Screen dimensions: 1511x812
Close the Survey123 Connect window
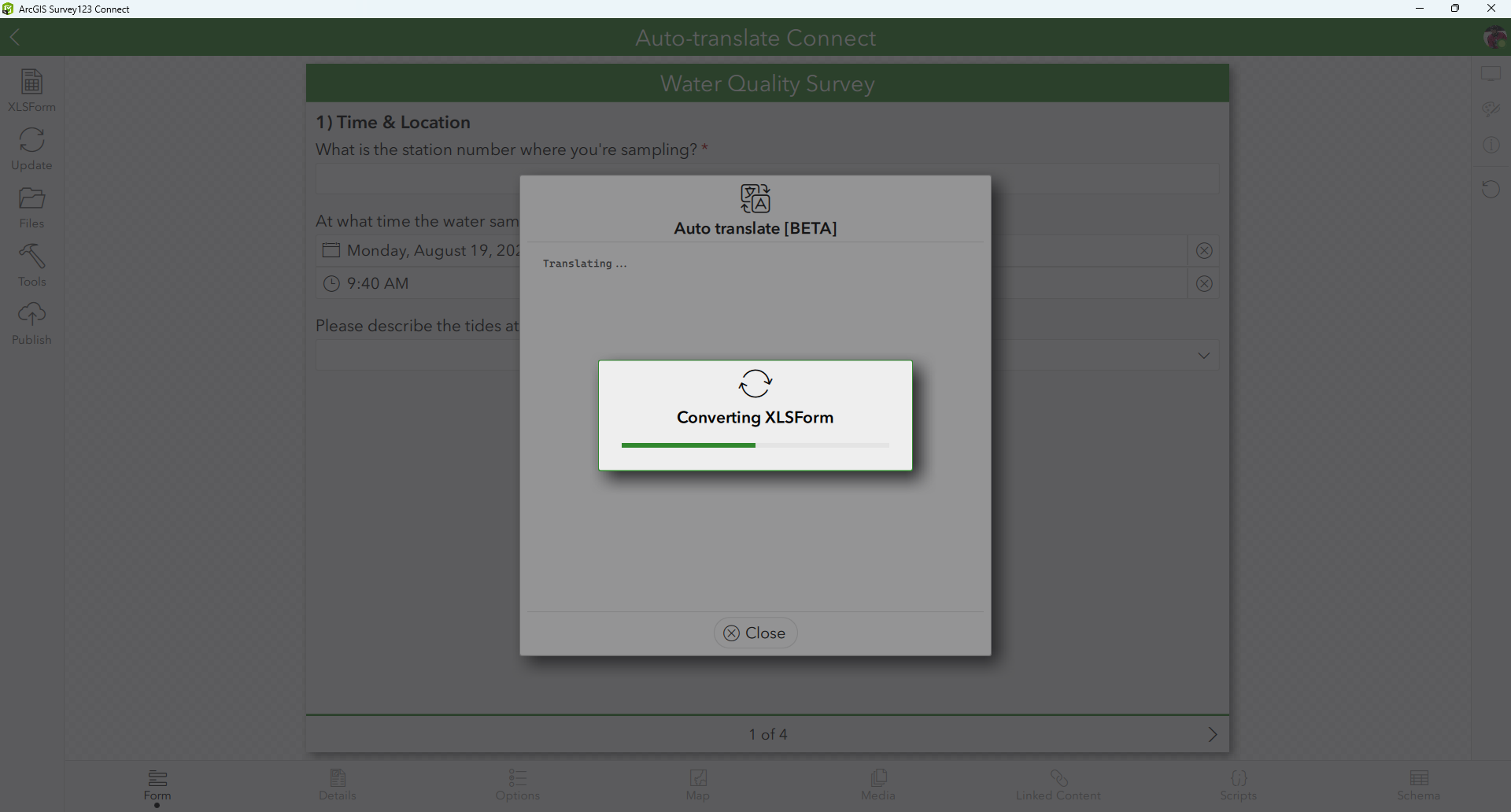click(1491, 9)
